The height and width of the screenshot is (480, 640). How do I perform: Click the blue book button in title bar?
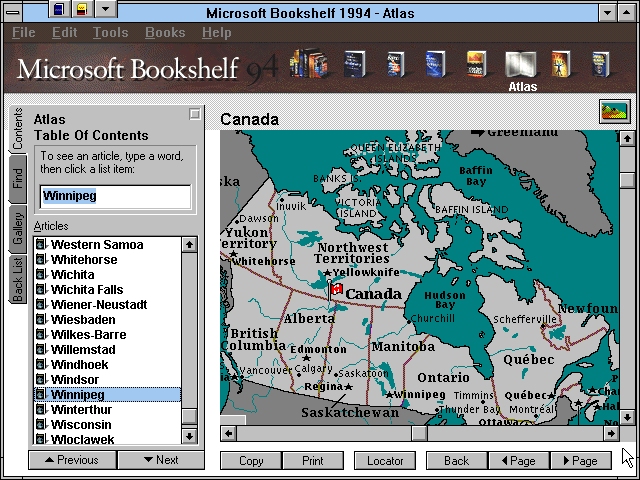click(x=59, y=10)
